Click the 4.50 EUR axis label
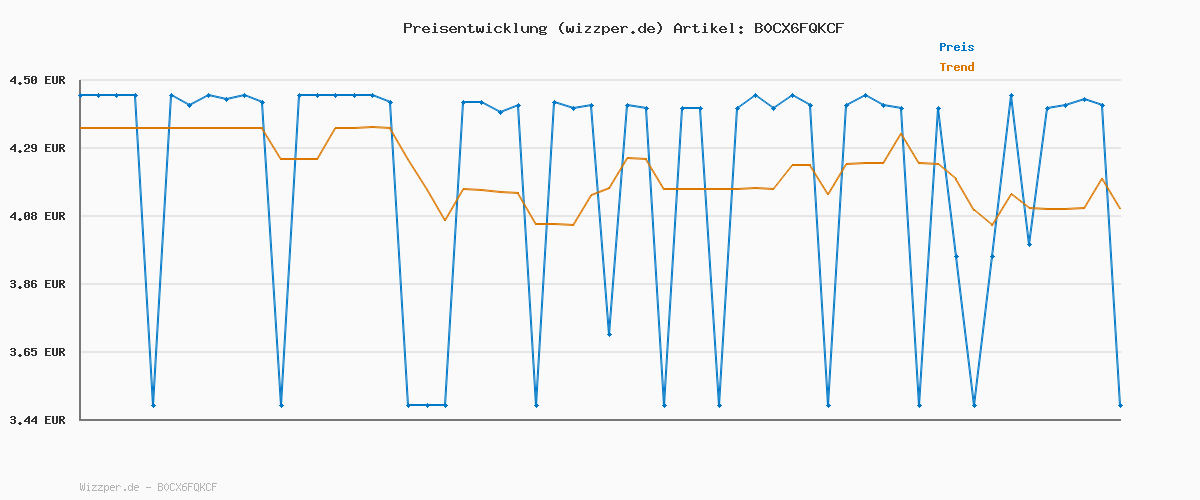This screenshot has height=500, width=1200. pos(37,80)
